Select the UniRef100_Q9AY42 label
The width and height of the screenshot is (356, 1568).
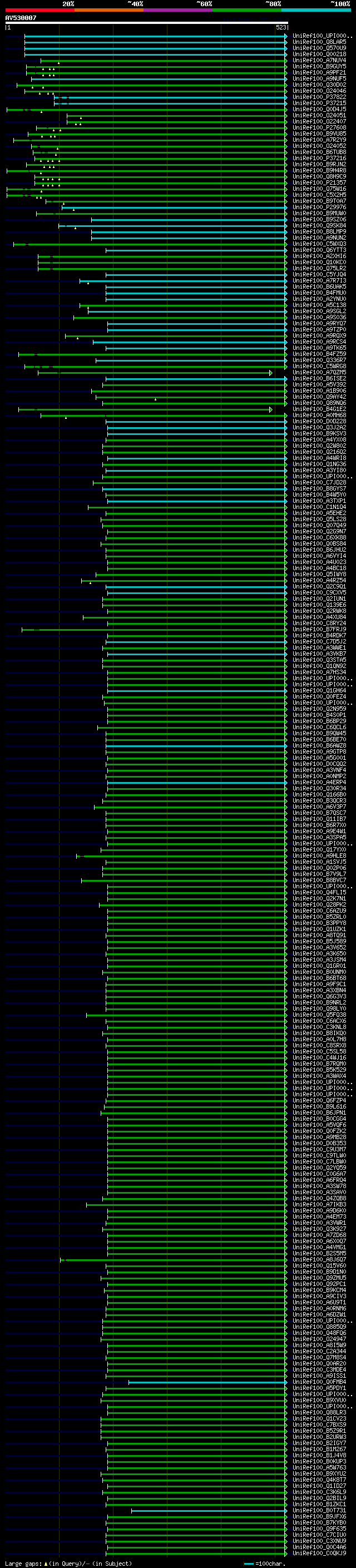click(x=319, y=397)
